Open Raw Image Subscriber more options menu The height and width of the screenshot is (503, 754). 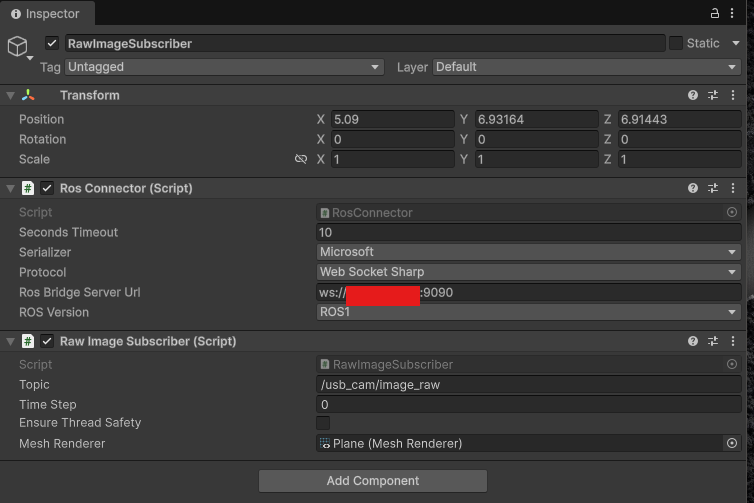tap(734, 341)
